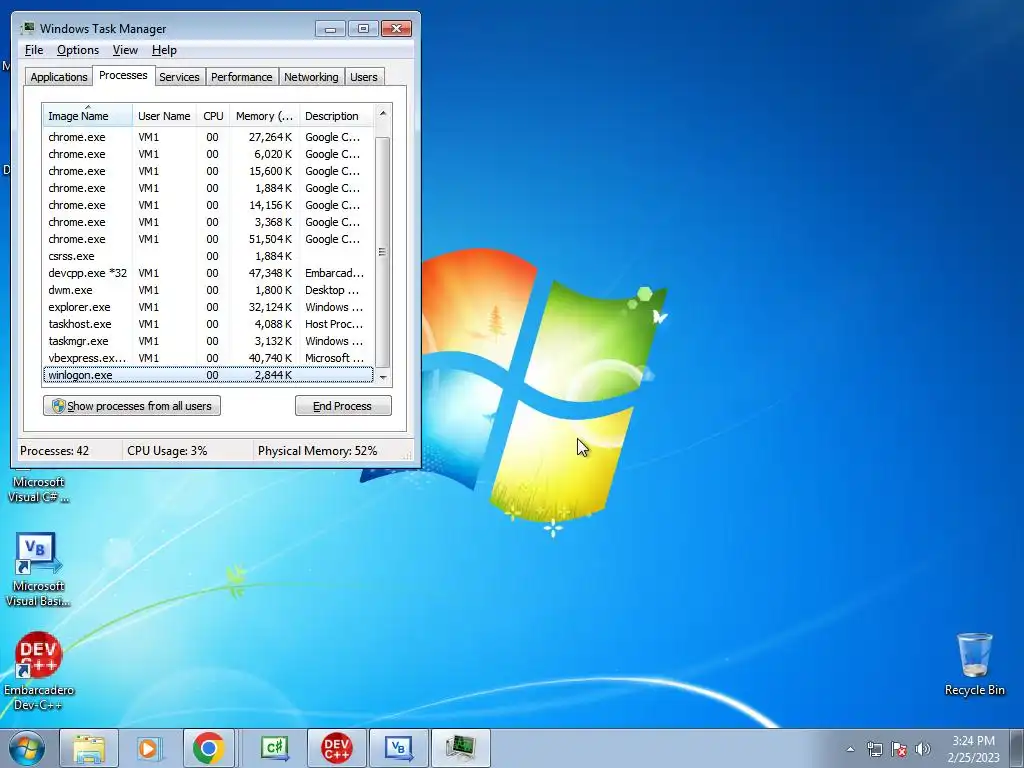1024x768 pixels.
Task: Select chrome.exe using 51,504 K memory
Action: point(208,239)
